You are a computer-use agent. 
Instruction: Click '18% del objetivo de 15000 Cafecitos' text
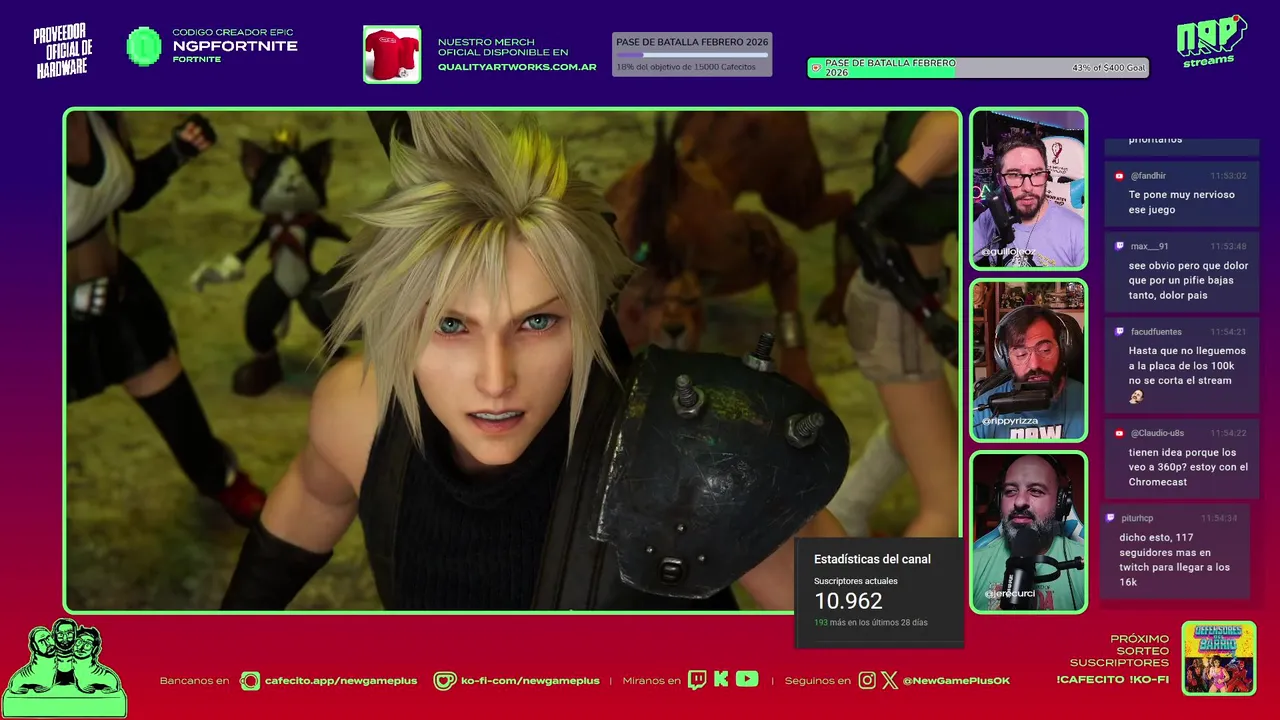click(686, 67)
